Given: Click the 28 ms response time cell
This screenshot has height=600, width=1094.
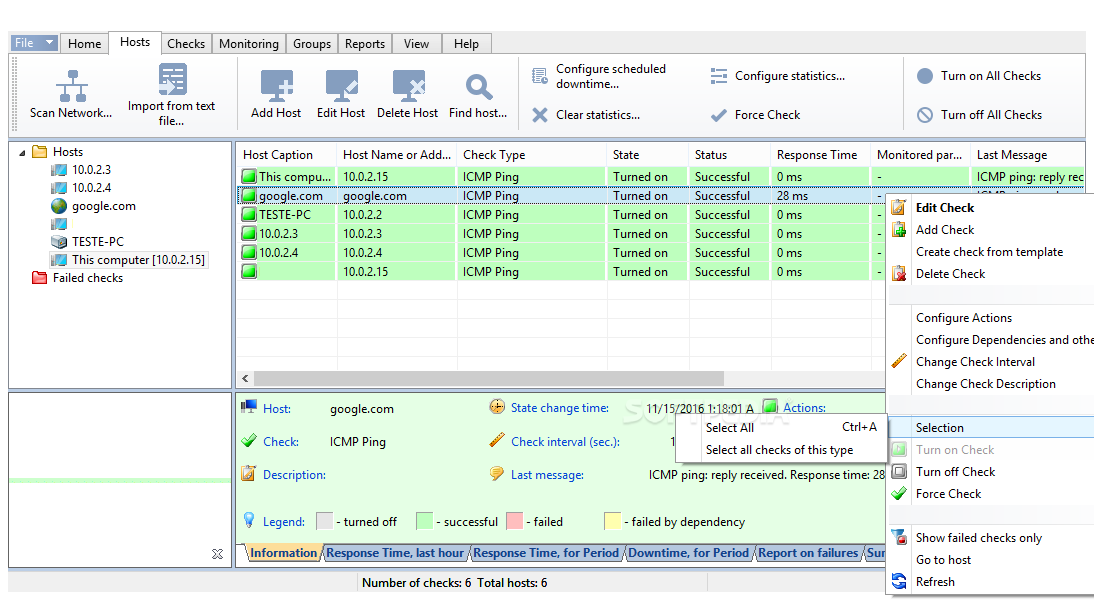Looking at the screenshot, I should 821,196.
